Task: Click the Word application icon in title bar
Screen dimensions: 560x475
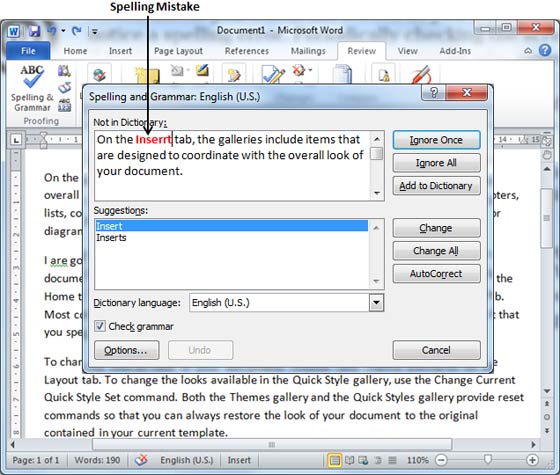Action: click(14, 31)
